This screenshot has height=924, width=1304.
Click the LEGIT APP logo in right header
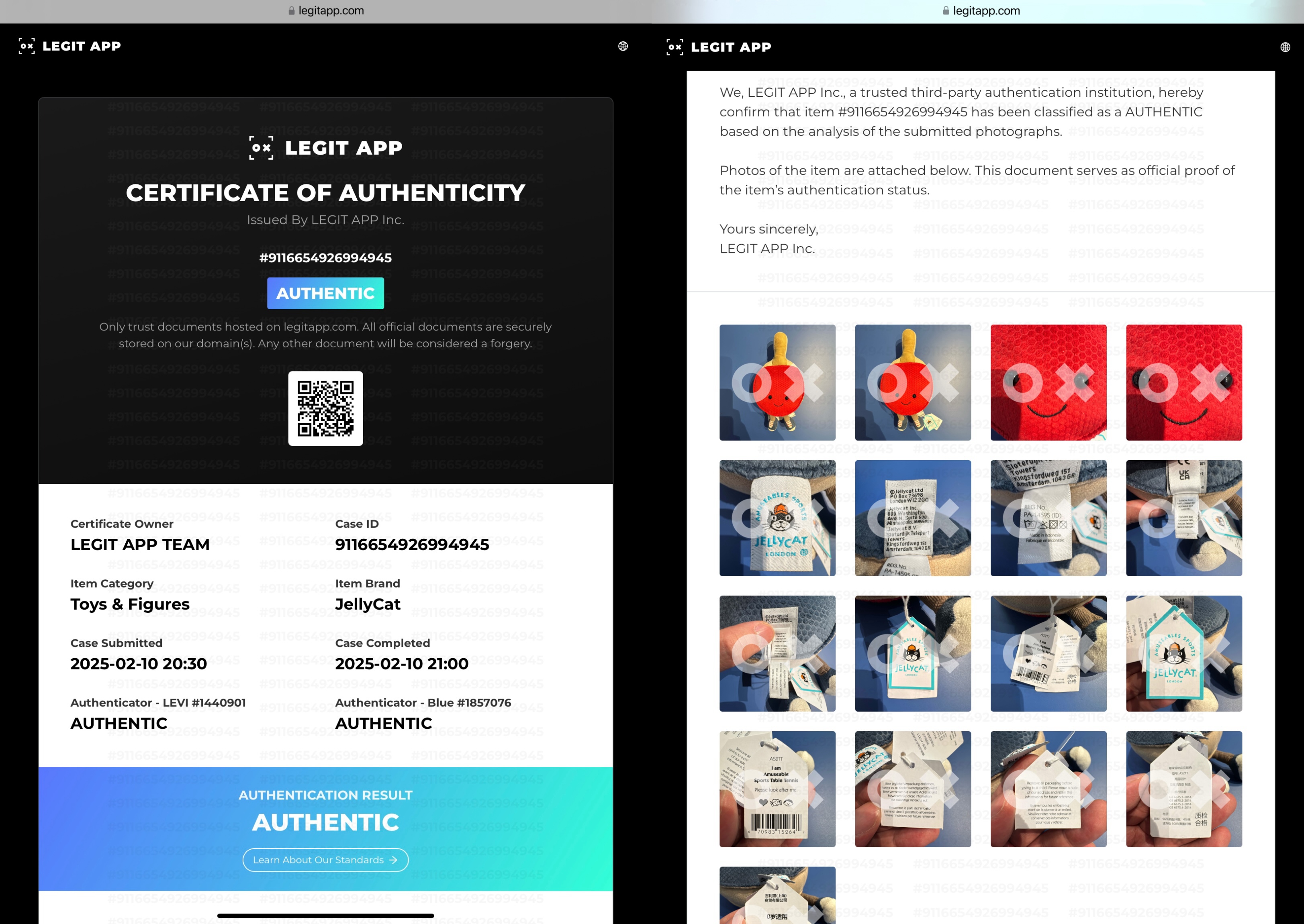tap(718, 47)
